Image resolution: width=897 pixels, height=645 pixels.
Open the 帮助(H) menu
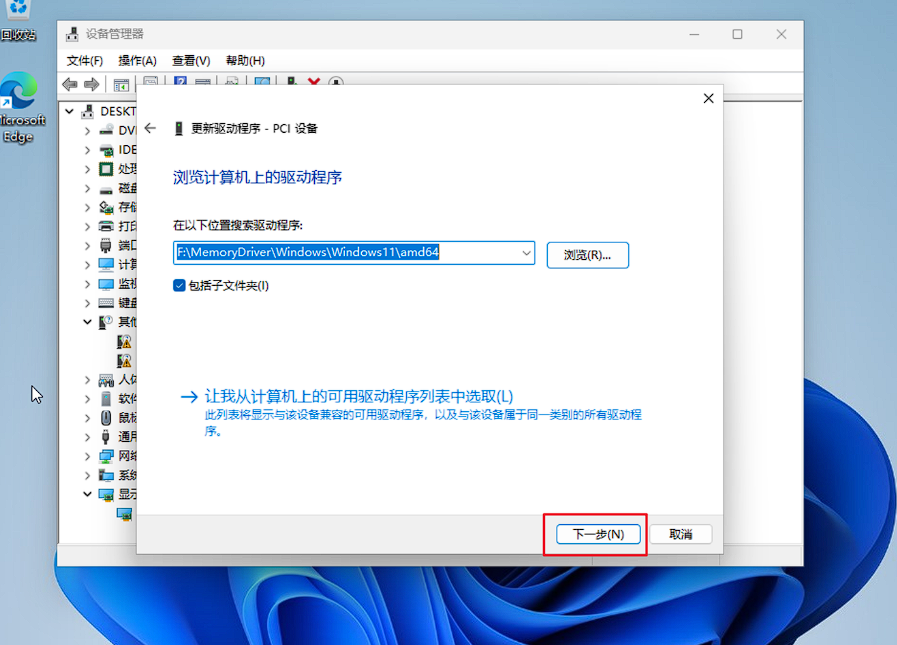tap(245, 61)
